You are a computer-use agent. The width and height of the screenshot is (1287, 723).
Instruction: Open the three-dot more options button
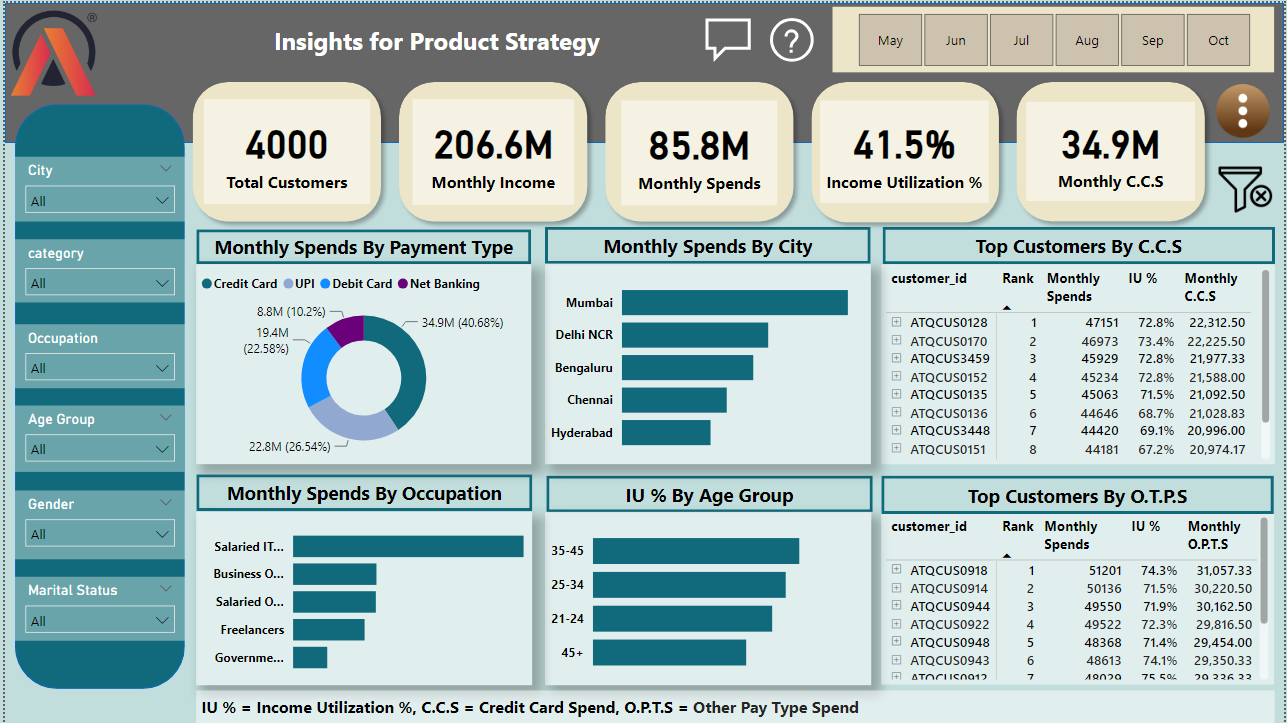1242,110
